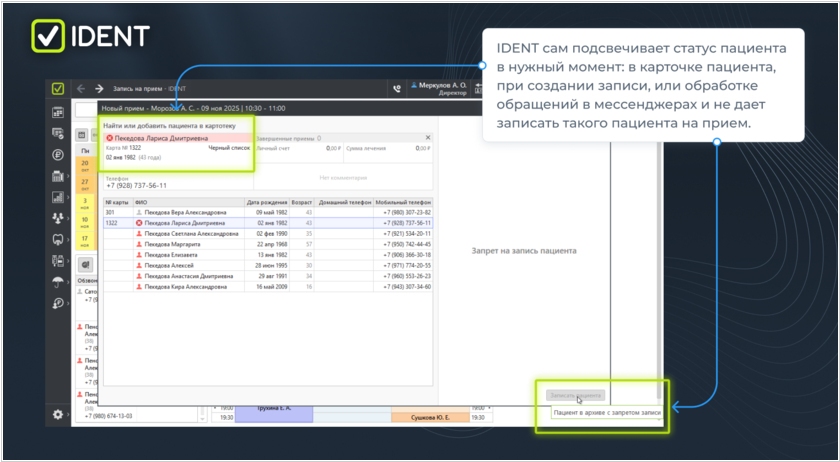Click the umbrella insurance icon in the sidebar
Image resolution: width=840 pixels, height=462 pixels.
58,282
